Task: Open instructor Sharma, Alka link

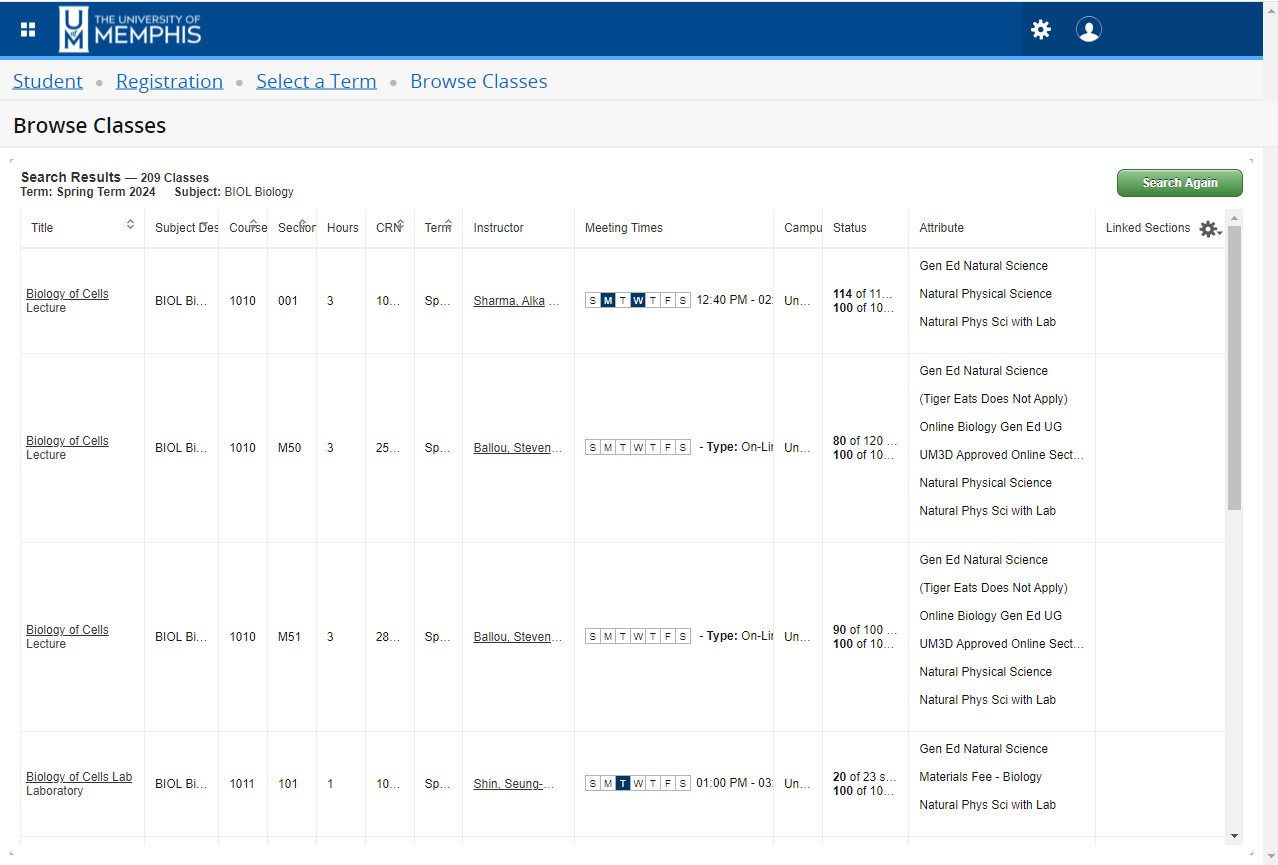Action: (509, 301)
